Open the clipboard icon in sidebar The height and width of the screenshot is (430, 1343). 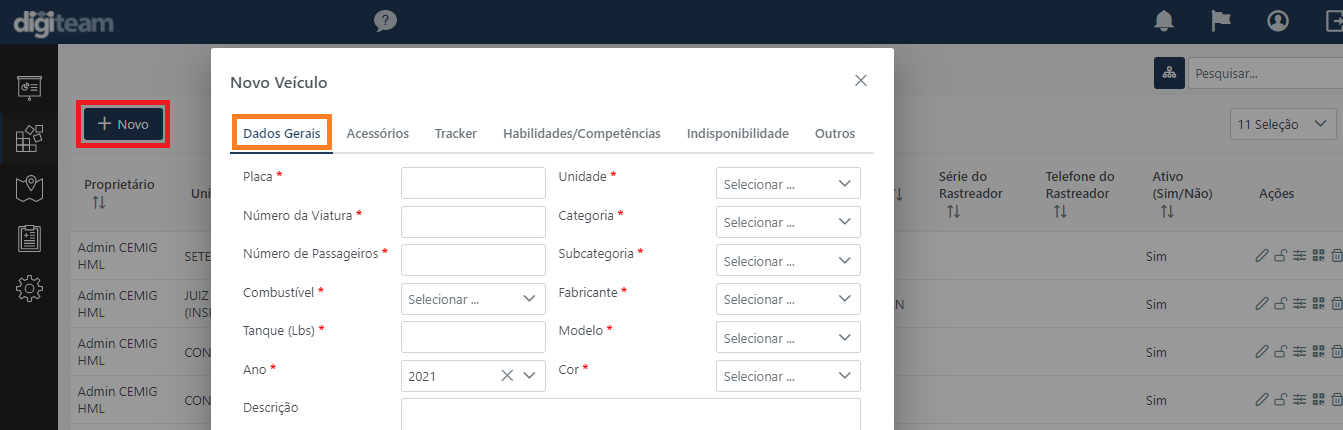tap(29, 238)
